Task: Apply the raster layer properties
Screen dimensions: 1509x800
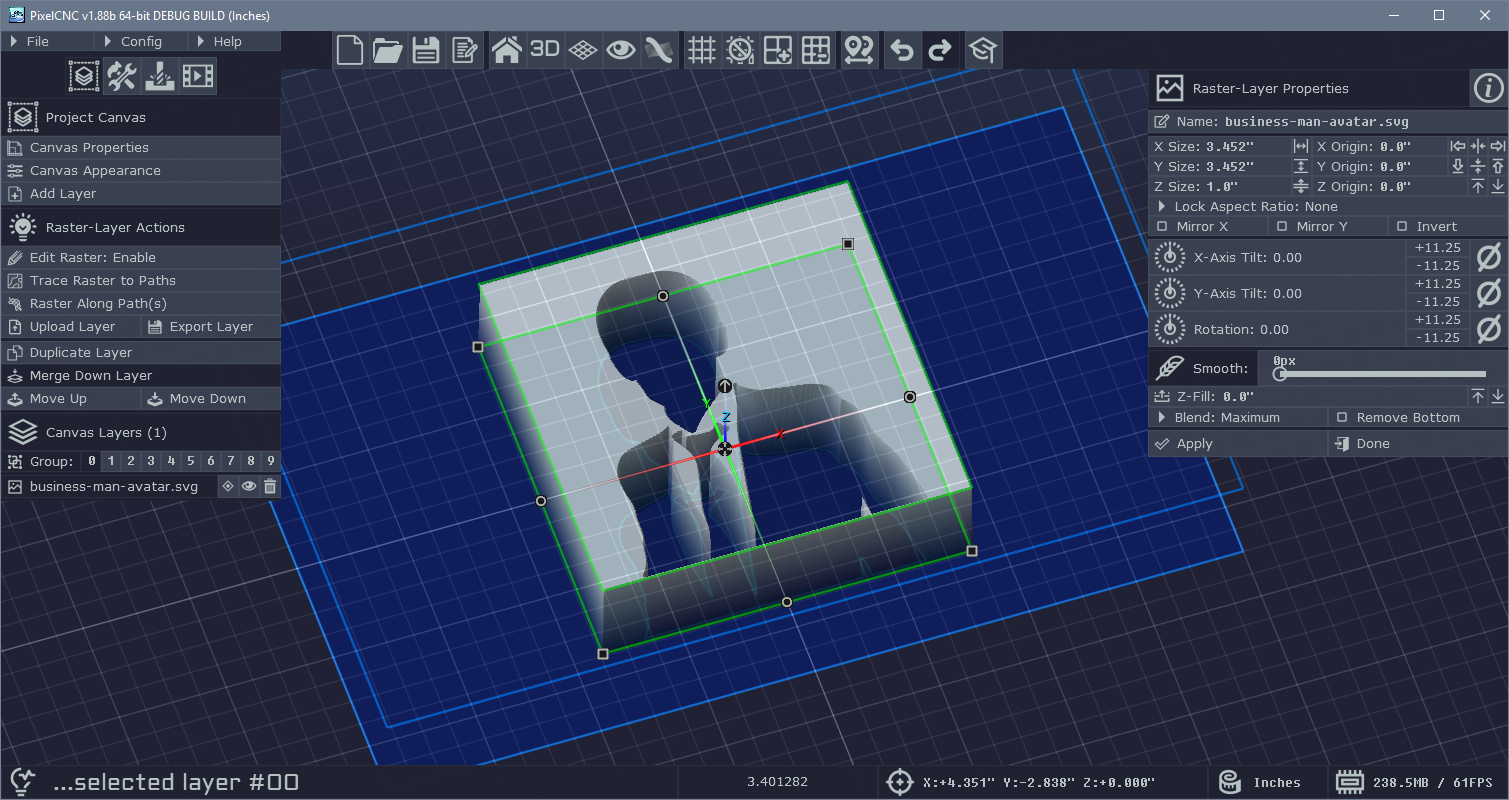Action: coord(1238,443)
